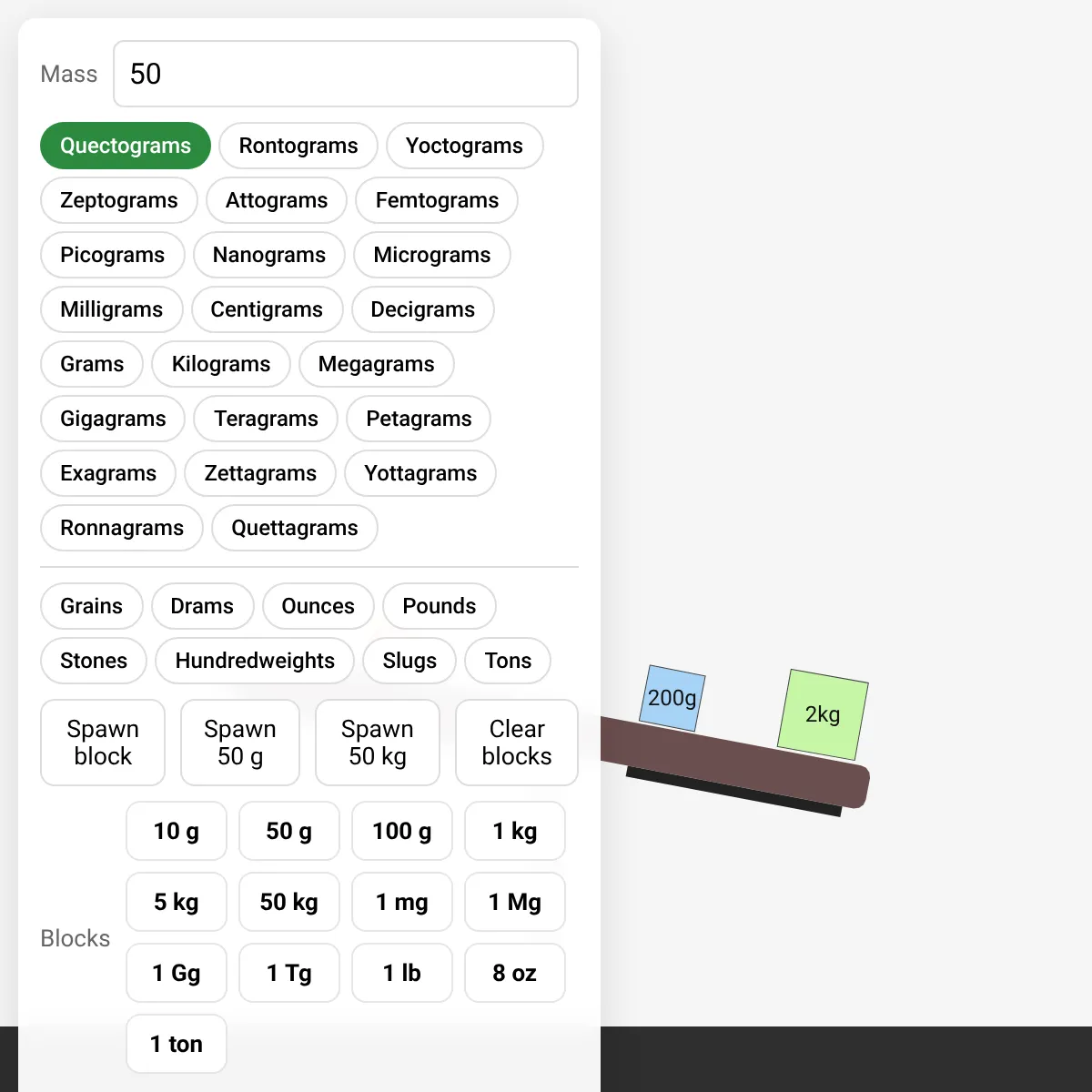Select the Pounds unit chip
This screenshot has width=1092, height=1092.
click(440, 606)
